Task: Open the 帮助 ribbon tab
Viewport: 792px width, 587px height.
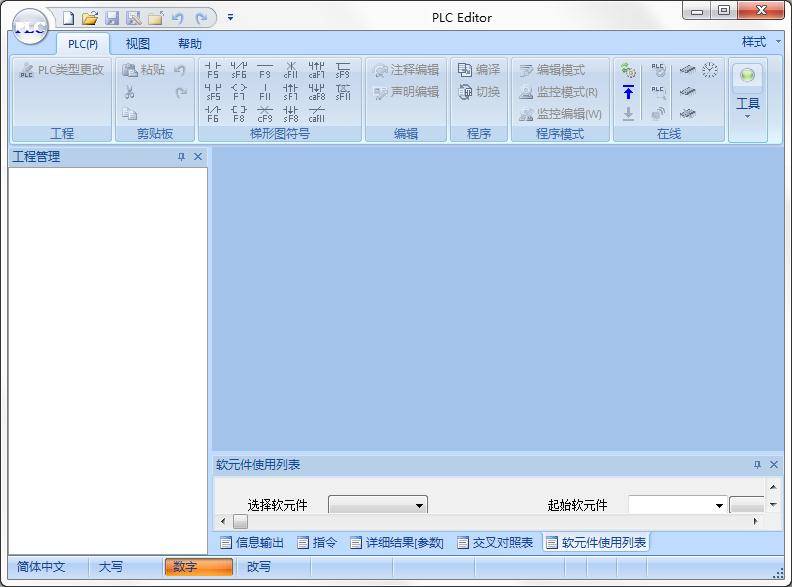Action: click(x=190, y=44)
